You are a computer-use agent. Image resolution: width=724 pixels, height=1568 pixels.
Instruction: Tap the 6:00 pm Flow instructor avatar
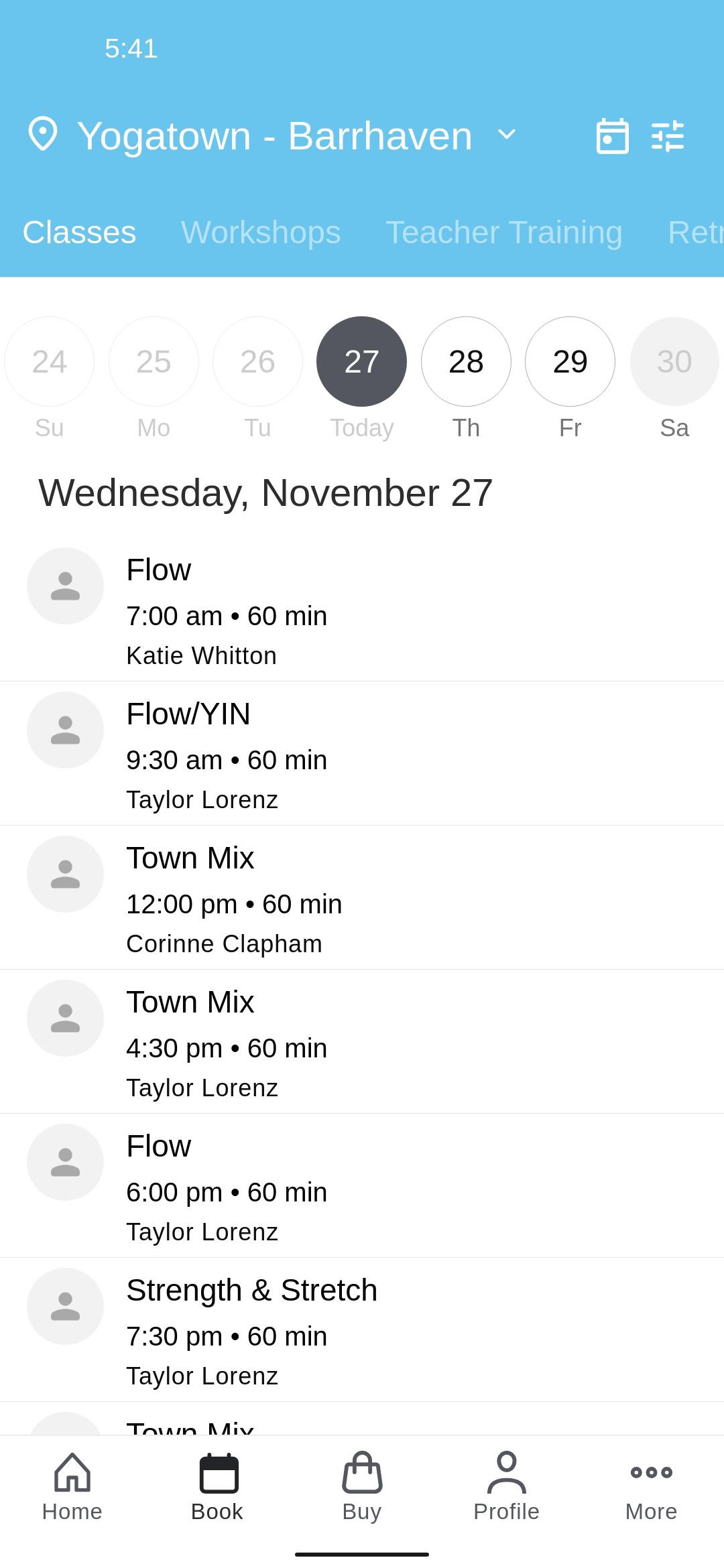coord(65,1162)
